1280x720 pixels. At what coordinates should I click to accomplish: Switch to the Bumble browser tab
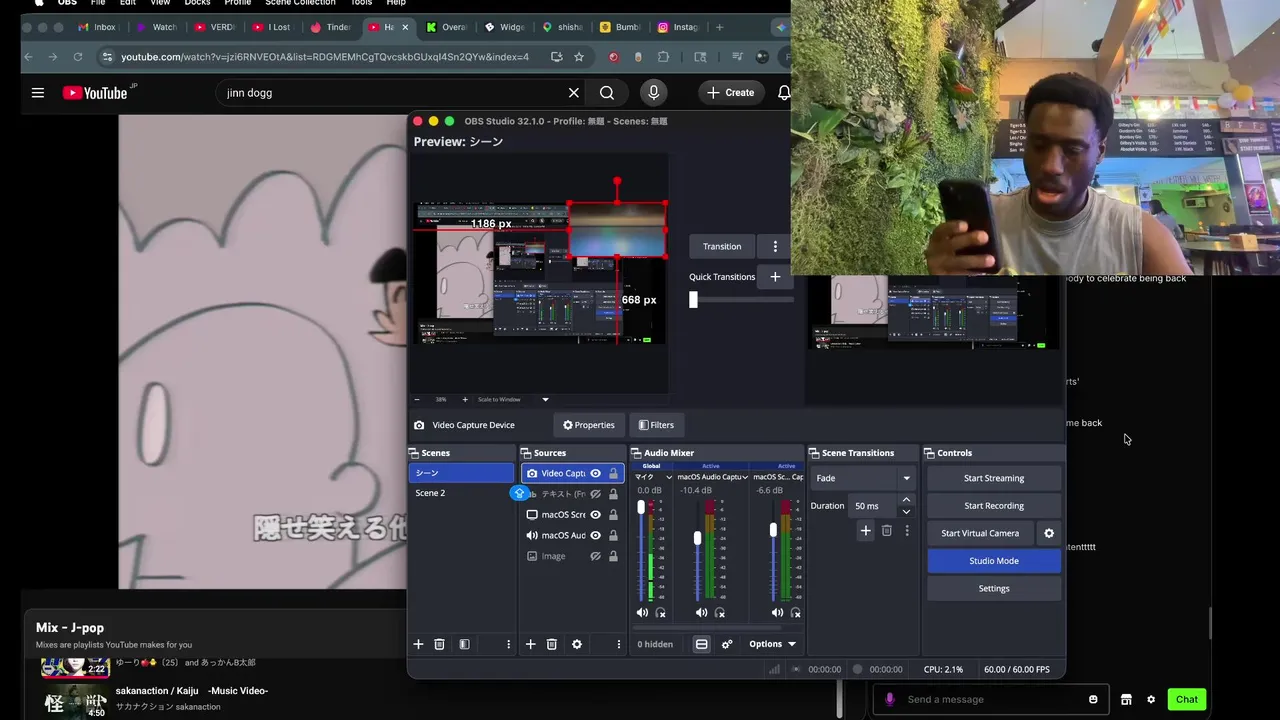[620, 27]
